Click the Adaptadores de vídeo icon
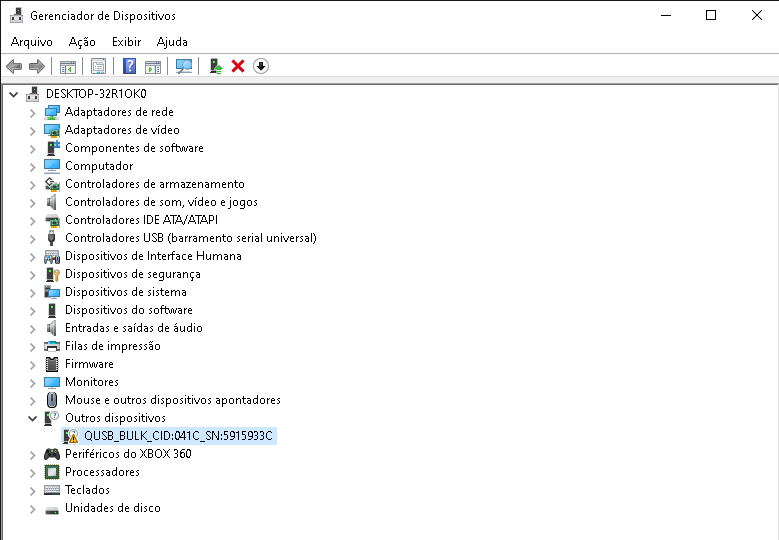 tap(52, 130)
